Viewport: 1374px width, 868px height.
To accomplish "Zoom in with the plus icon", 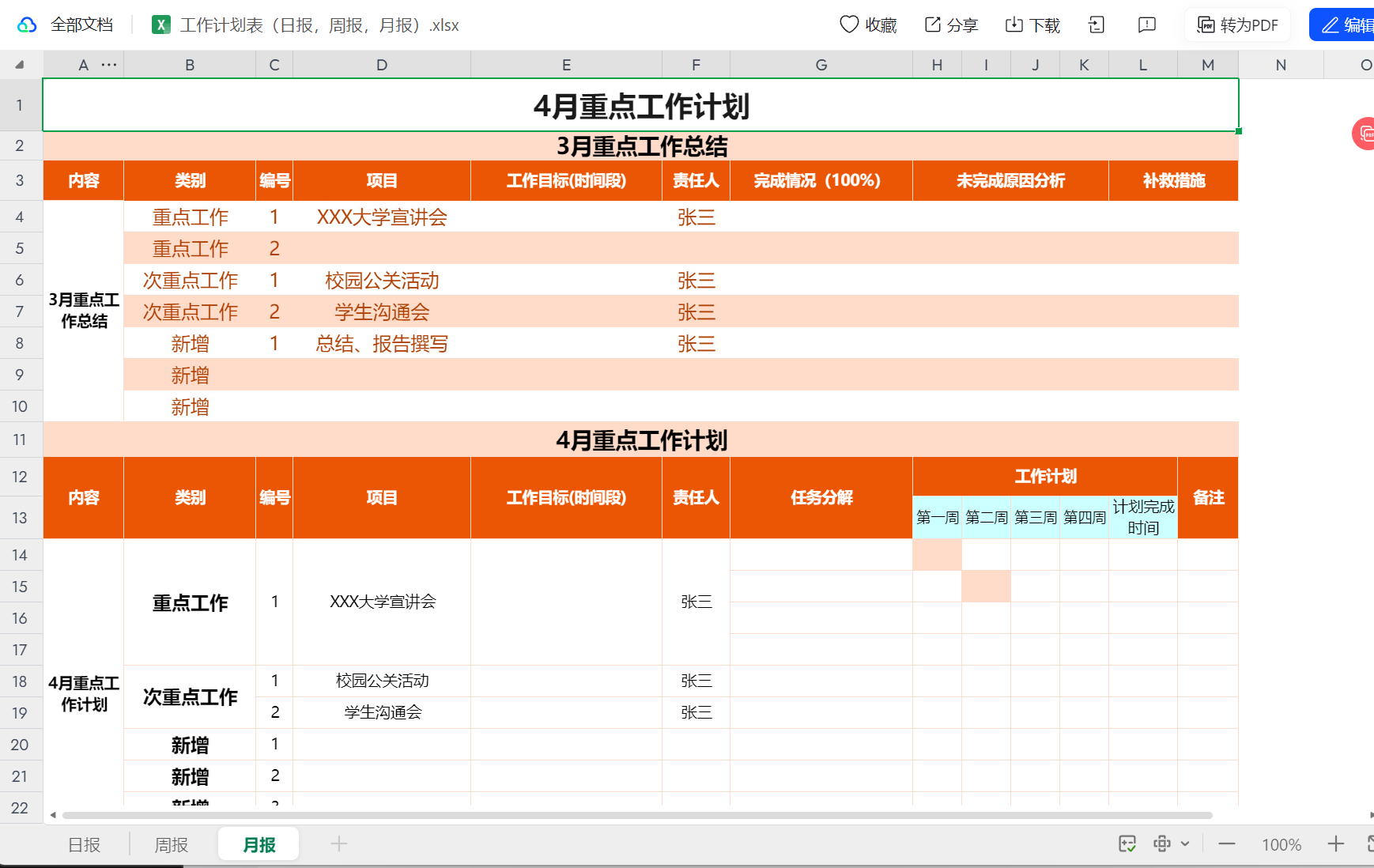I will click(1336, 844).
